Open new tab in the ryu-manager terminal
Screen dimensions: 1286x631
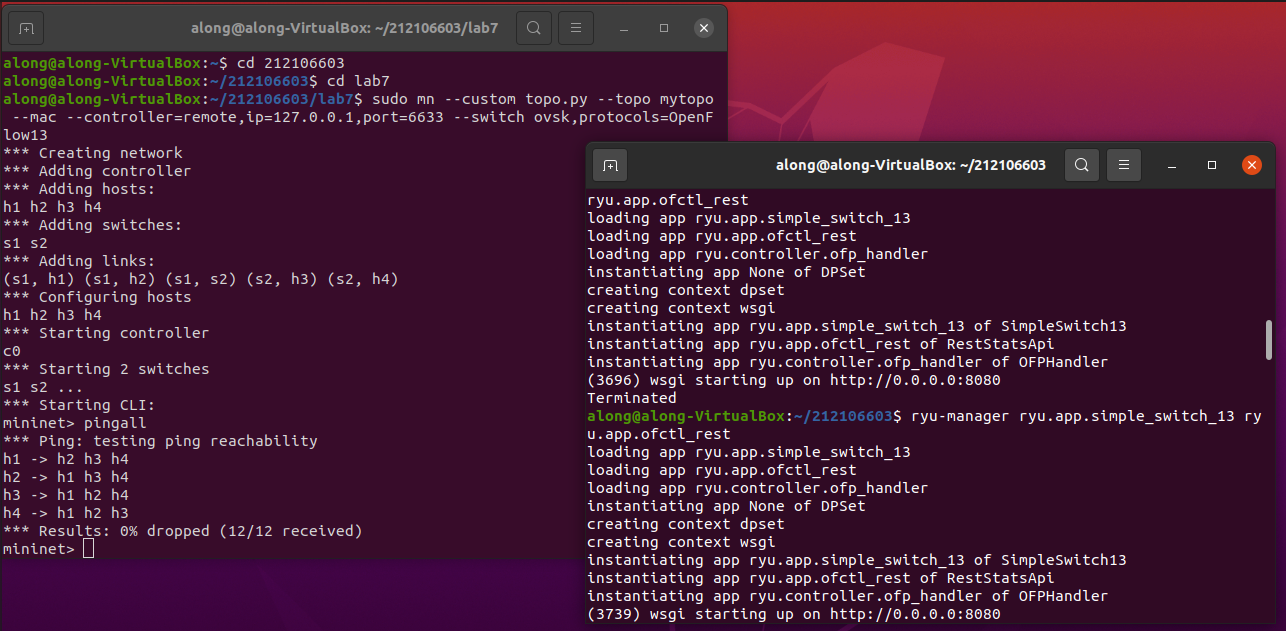(x=610, y=165)
